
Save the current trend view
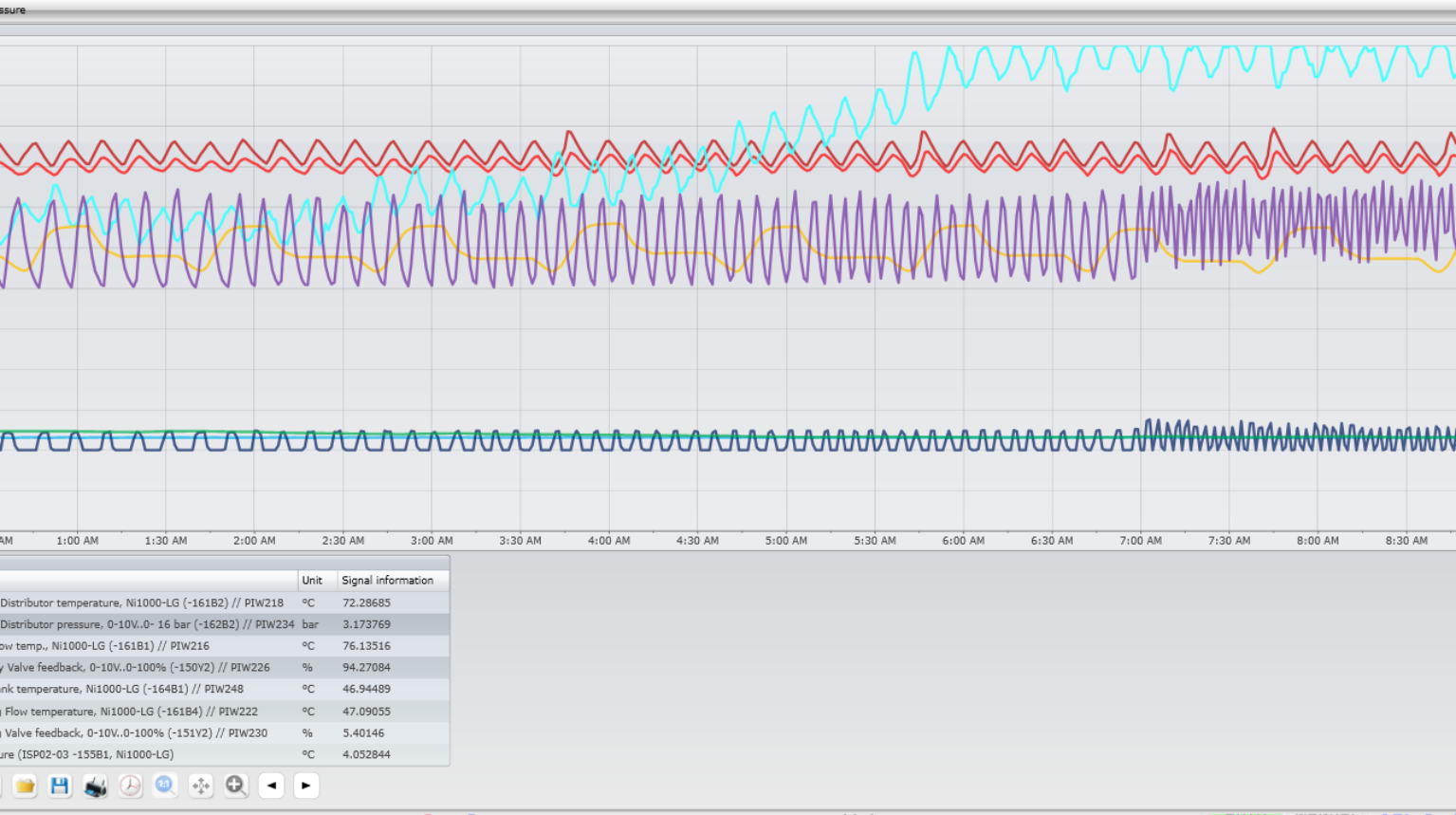59,786
